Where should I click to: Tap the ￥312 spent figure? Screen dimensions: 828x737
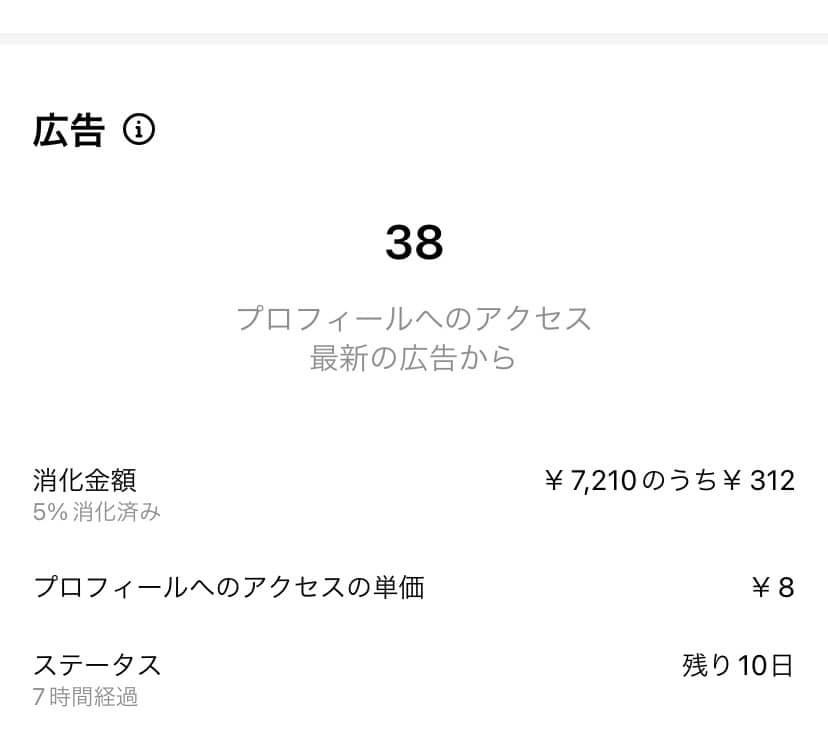point(758,480)
